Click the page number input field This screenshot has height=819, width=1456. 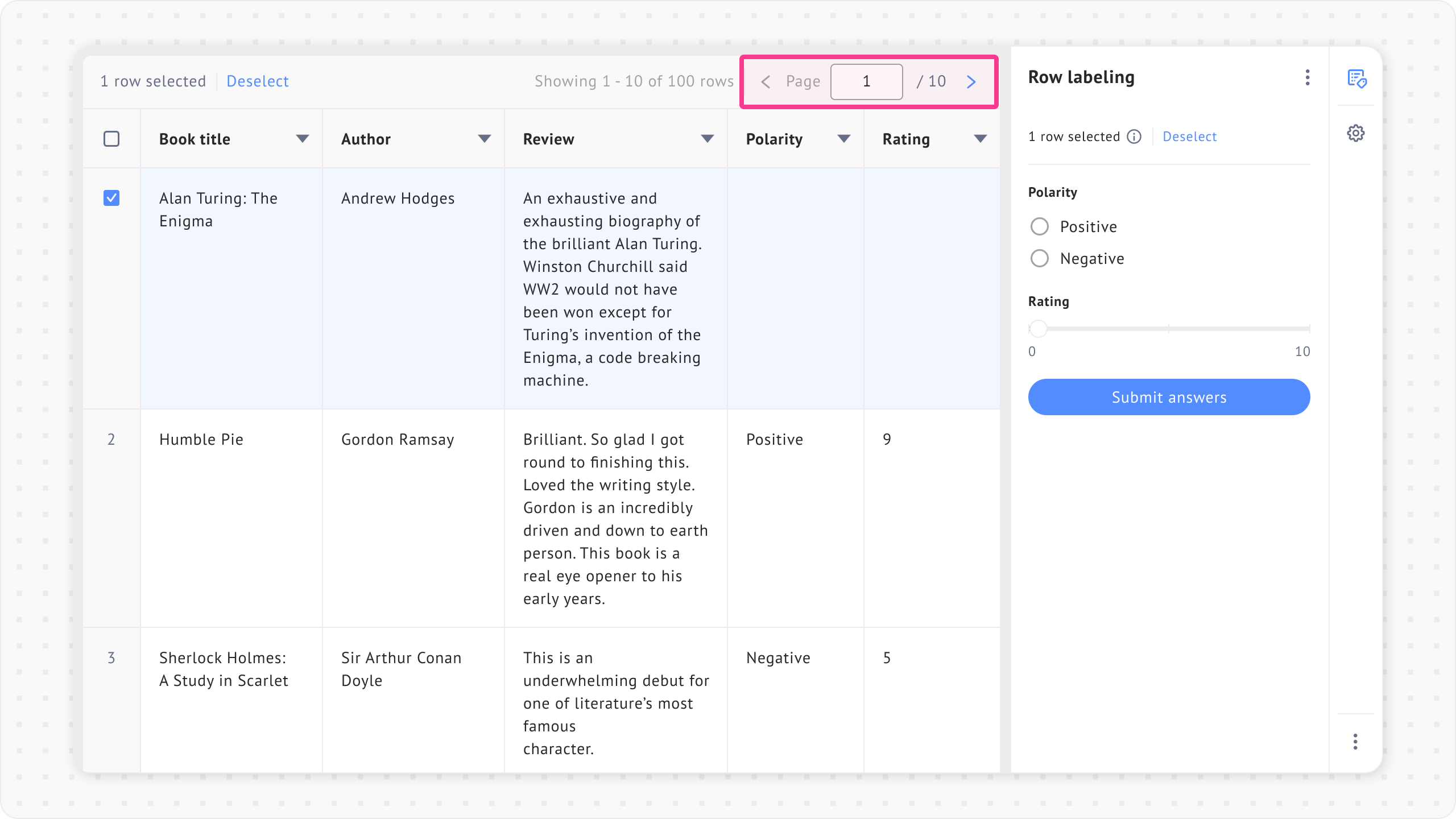(866, 82)
